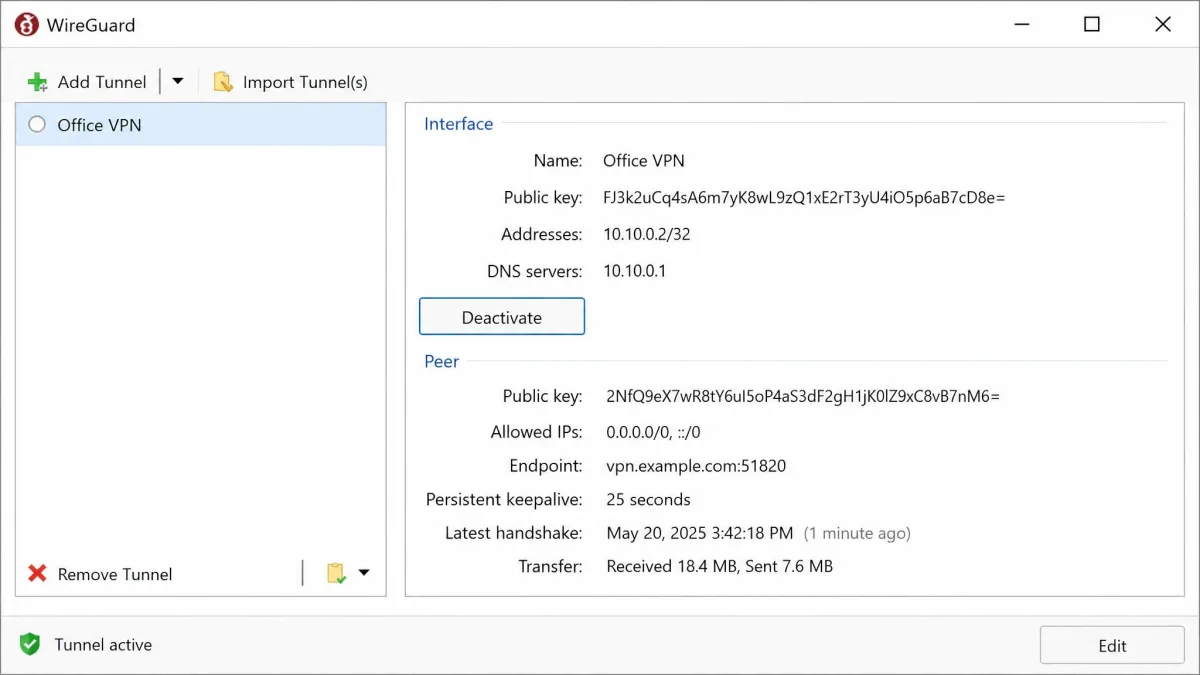1200x675 pixels.
Task: Click interface name value Office VPN
Action: [x=644, y=160]
